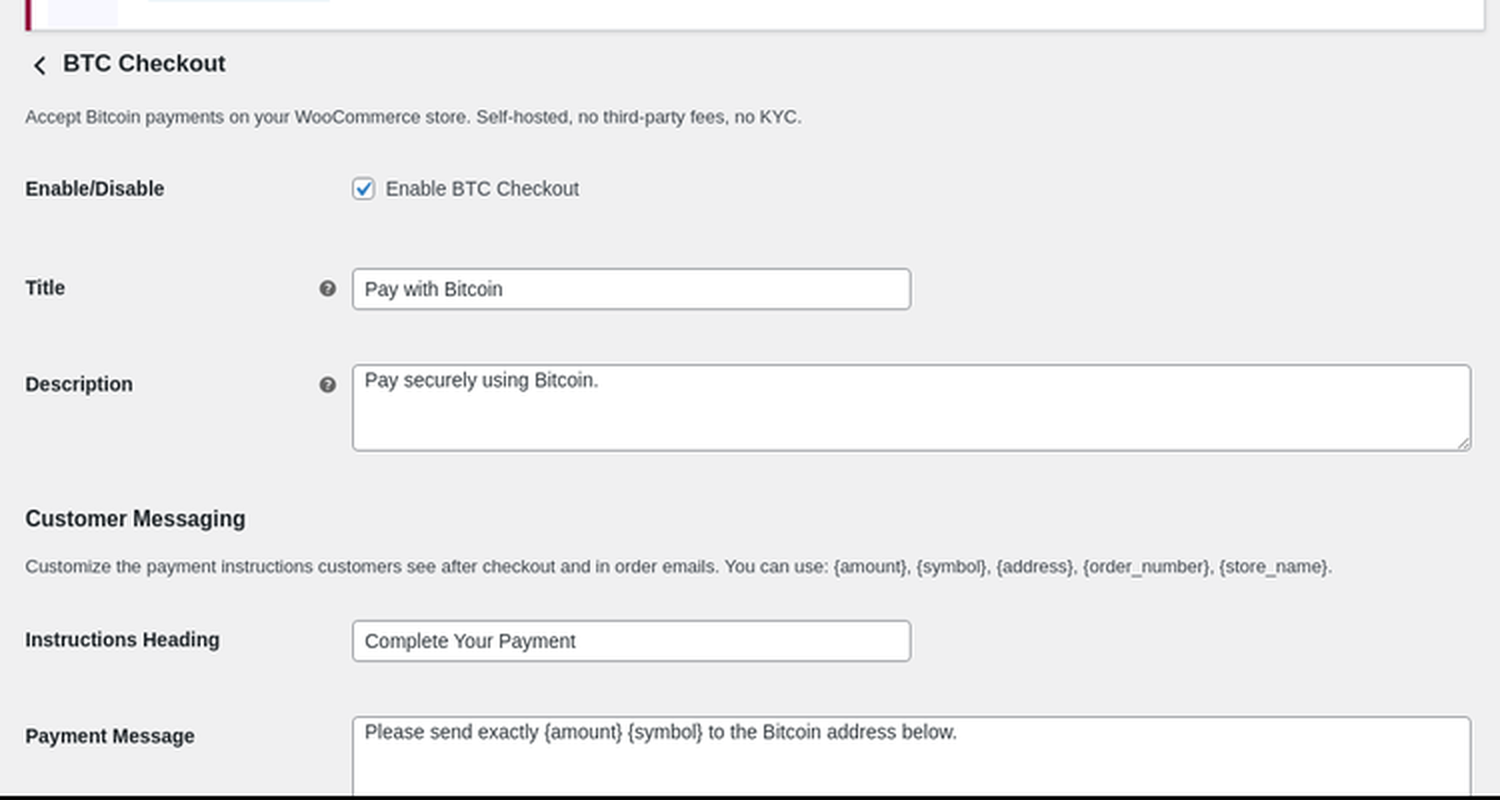
Task: Focus the Instructions Heading input
Action: 630,640
